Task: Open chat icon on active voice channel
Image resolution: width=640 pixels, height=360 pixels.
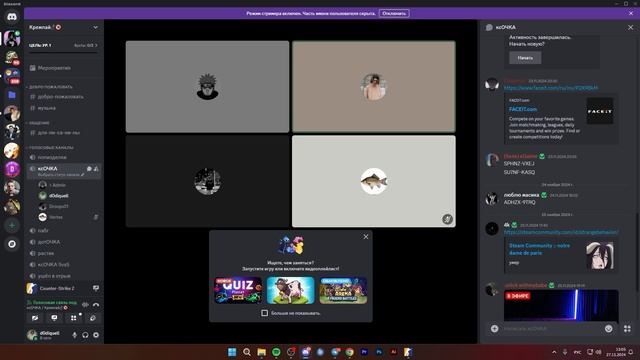Action: [x=89, y=169]
